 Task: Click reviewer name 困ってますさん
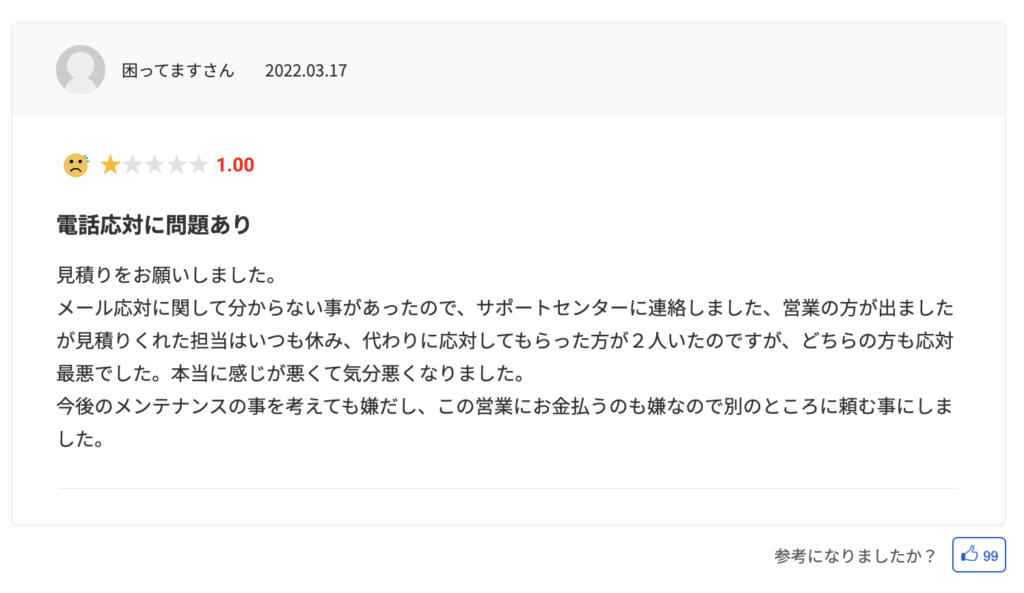[178, 71]
